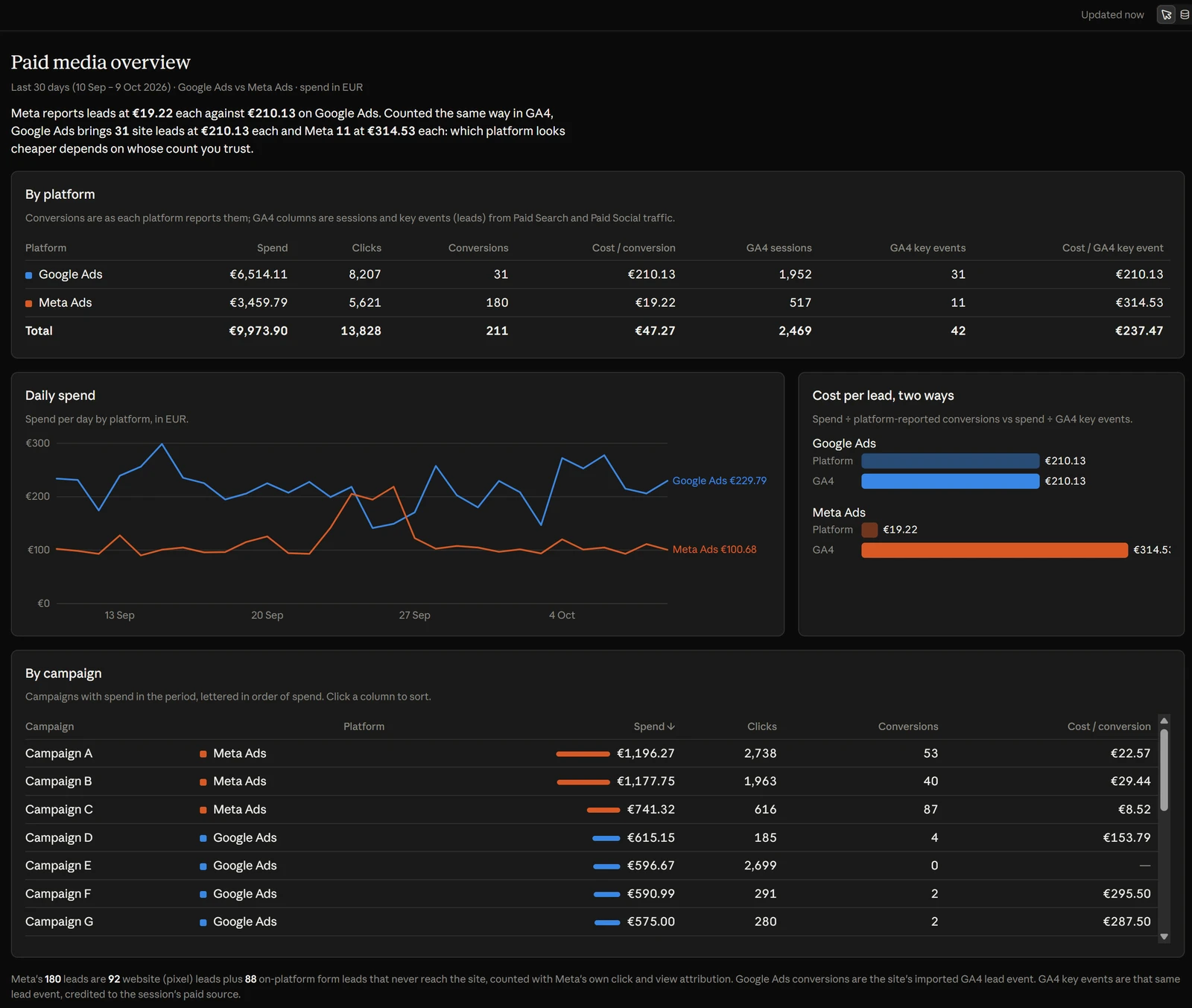This screenshot has width=1192, height=1008.
Task: Click Campaign A spend value €1,196.27
Action: 645,753
